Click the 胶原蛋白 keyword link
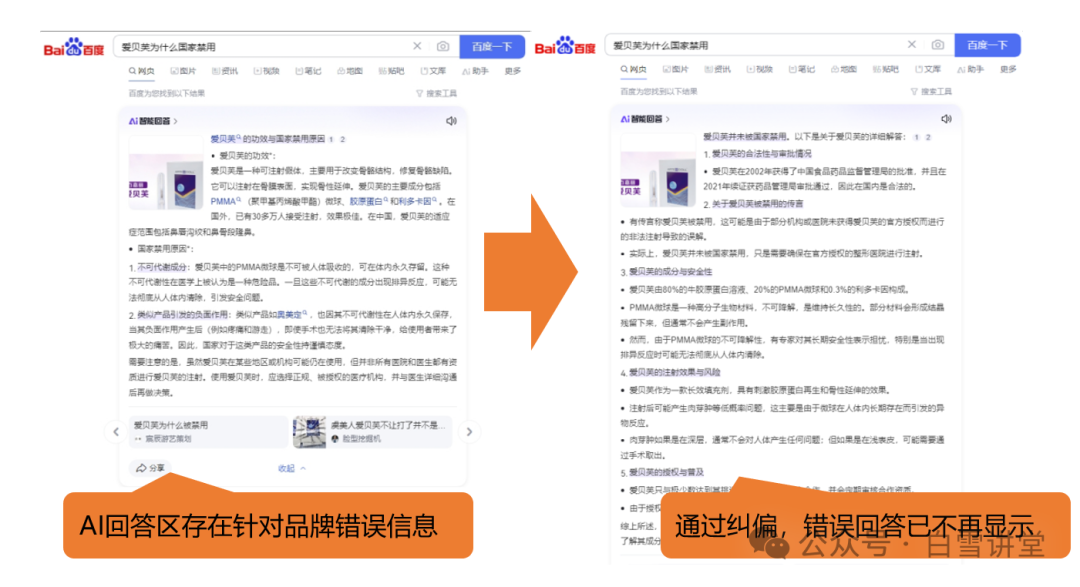Screen dimensions: 1080x587 [x=368, y=201]
